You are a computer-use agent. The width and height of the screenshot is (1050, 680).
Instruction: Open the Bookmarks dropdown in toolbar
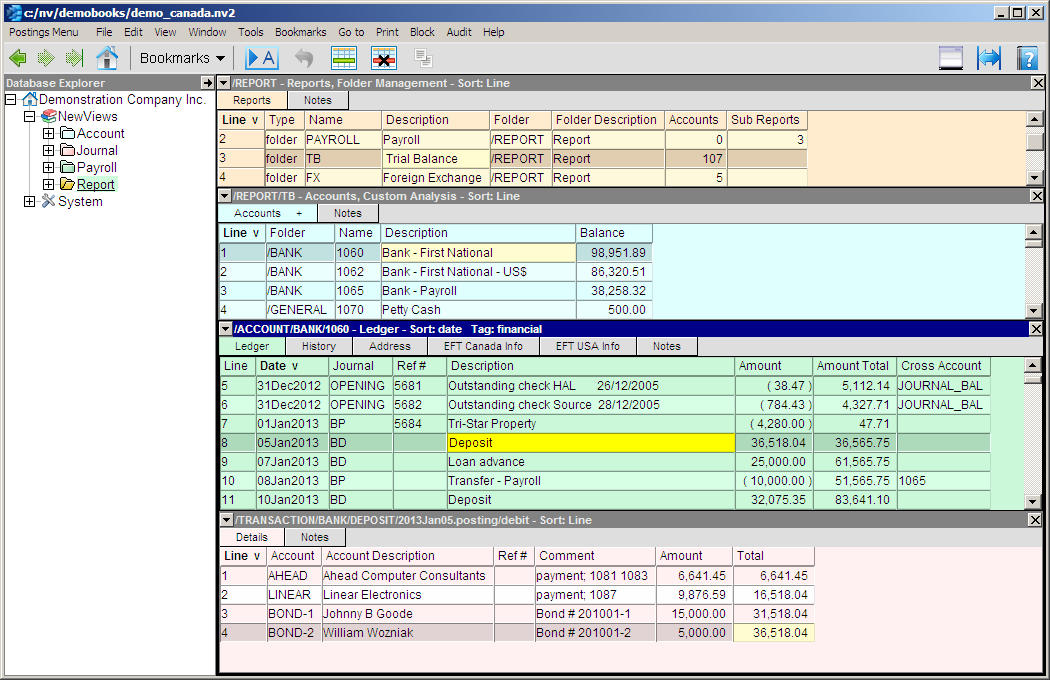[182, 58]
